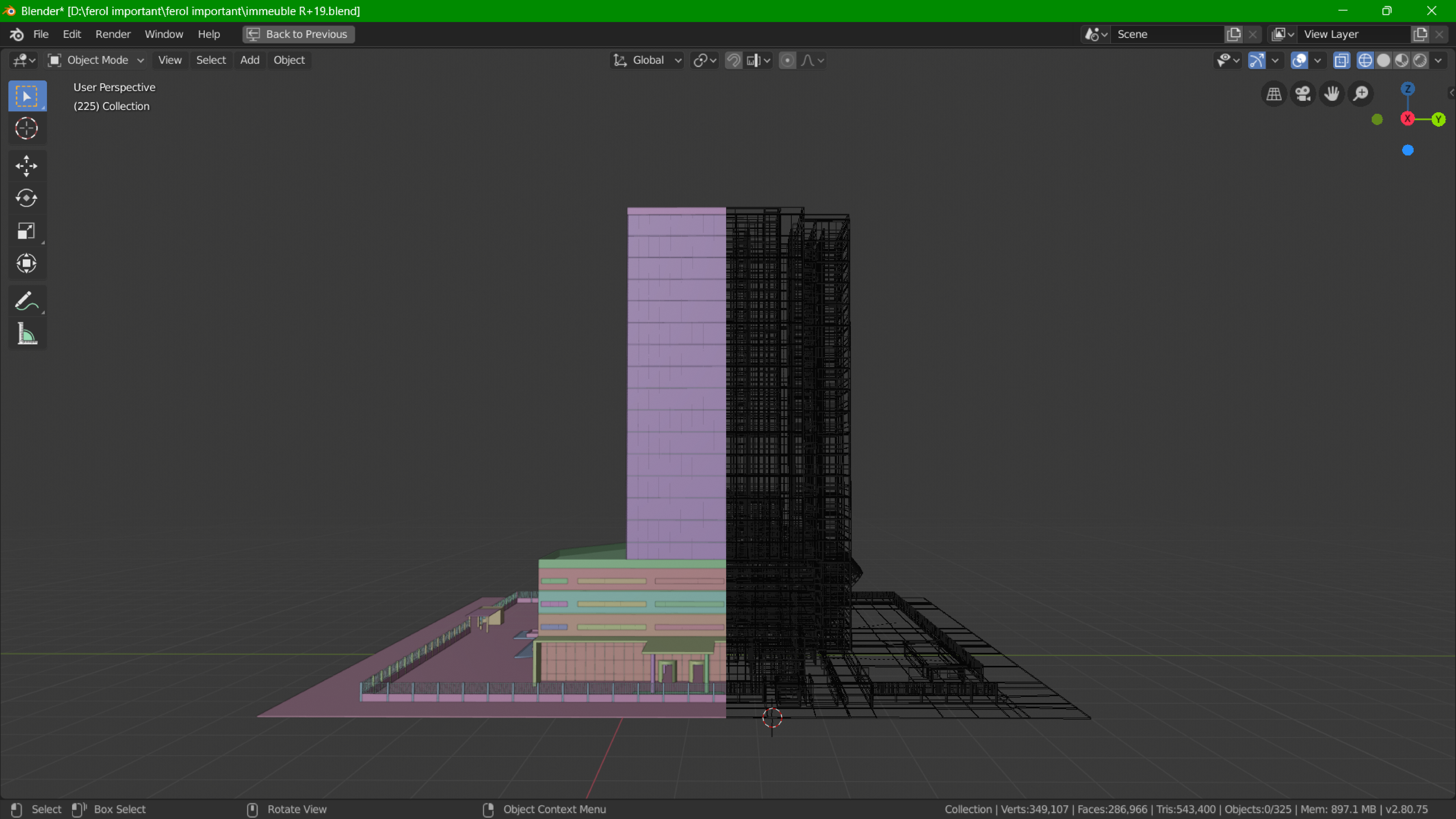Expand the shading options dropdown arrow
Image resolution: width=1456 pixels, height=819 pixels.
click(x=1439, y=60)
